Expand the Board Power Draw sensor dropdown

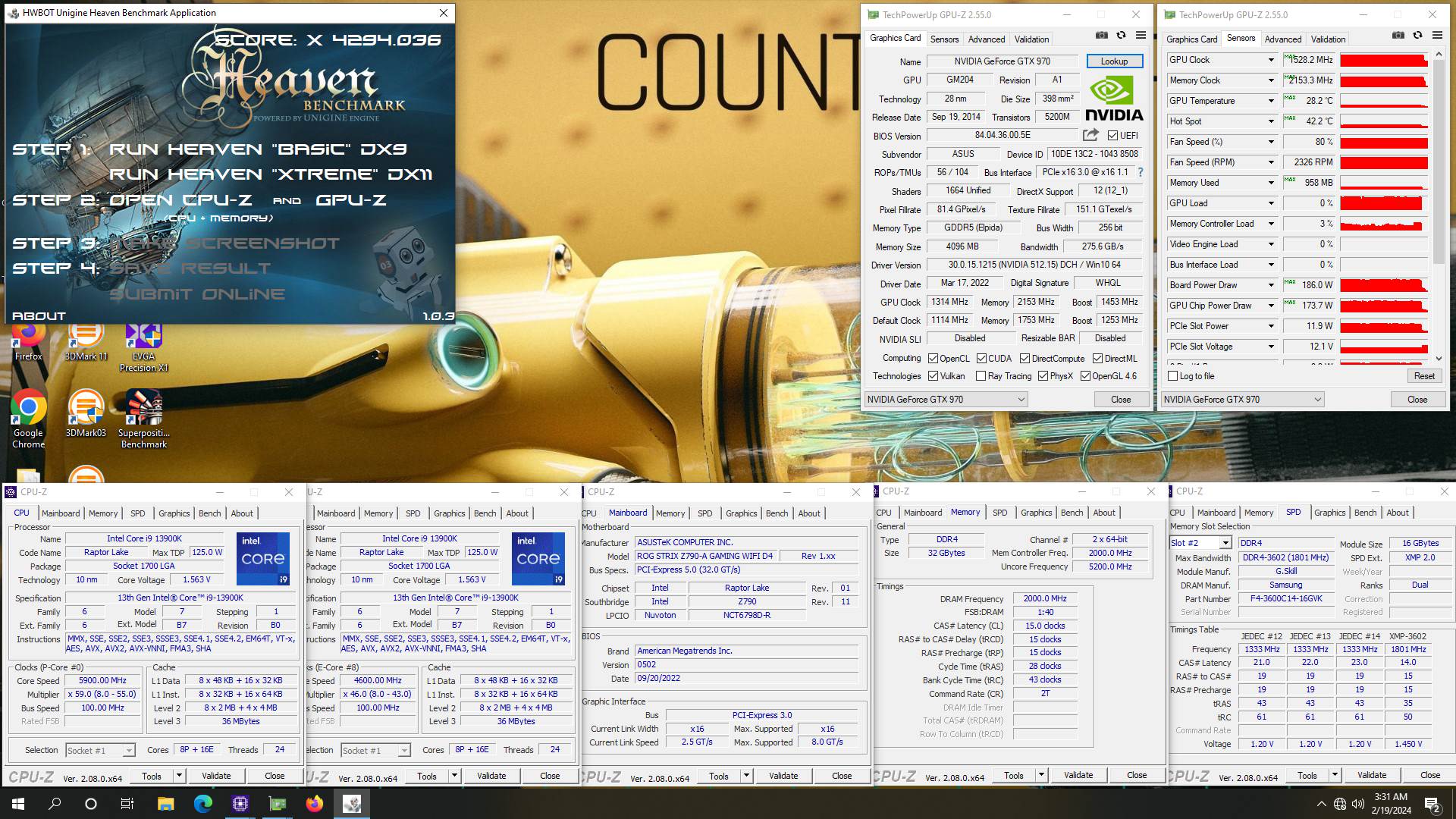[x=1271, y=285]
